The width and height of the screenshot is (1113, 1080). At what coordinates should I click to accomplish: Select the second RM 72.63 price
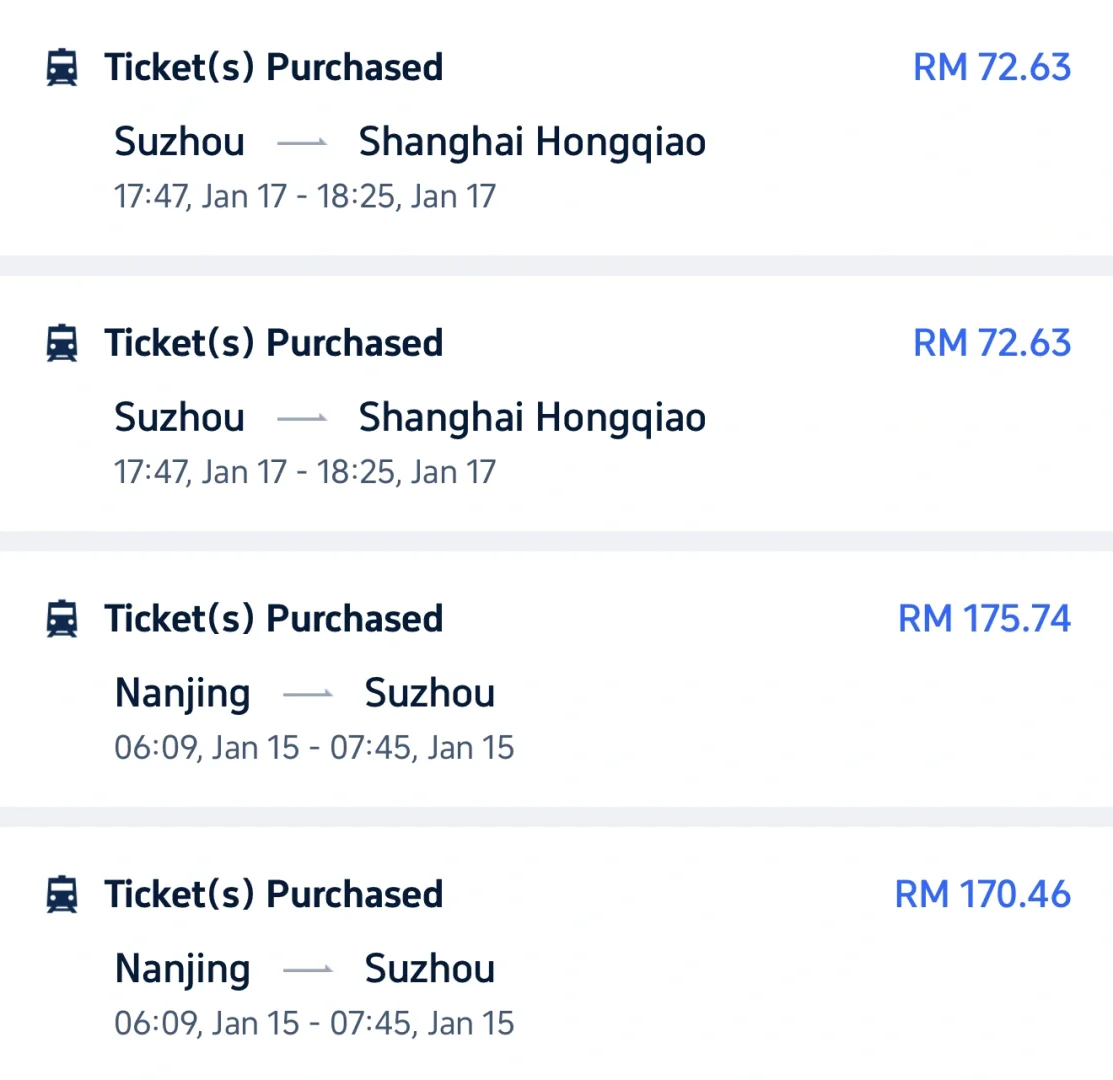pos(991,343)
